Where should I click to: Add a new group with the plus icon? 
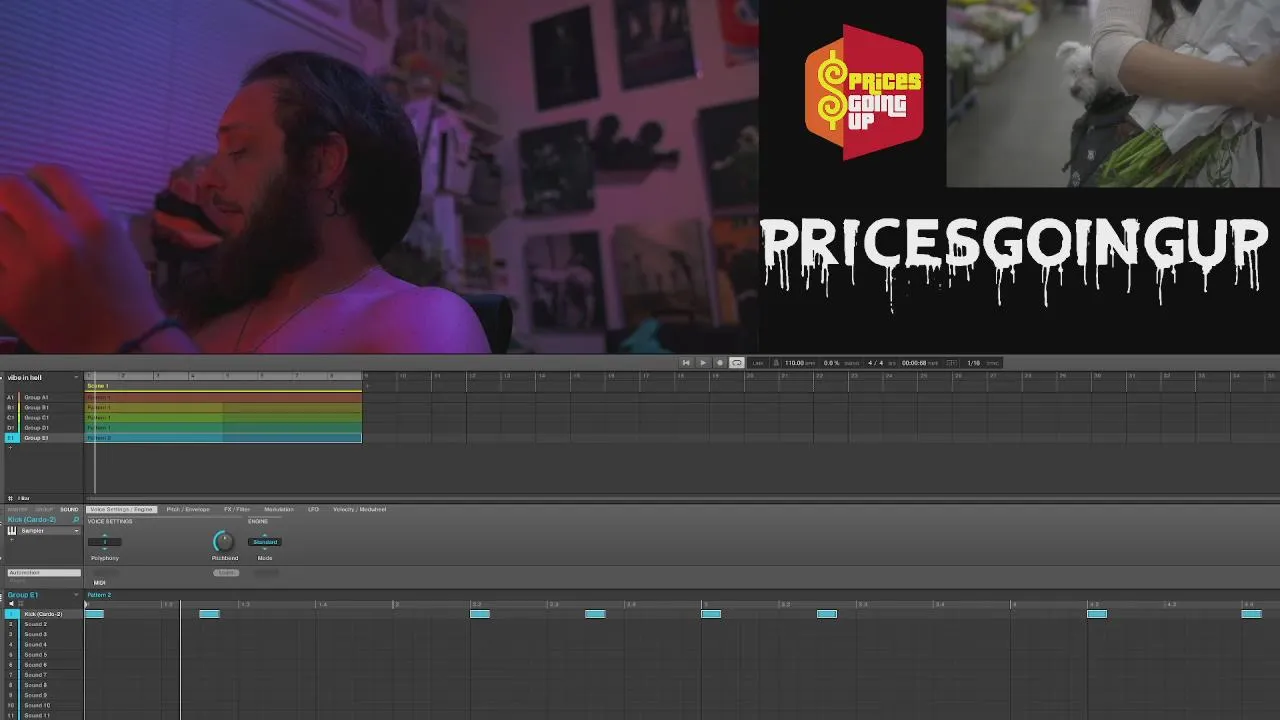click(10, 447)
